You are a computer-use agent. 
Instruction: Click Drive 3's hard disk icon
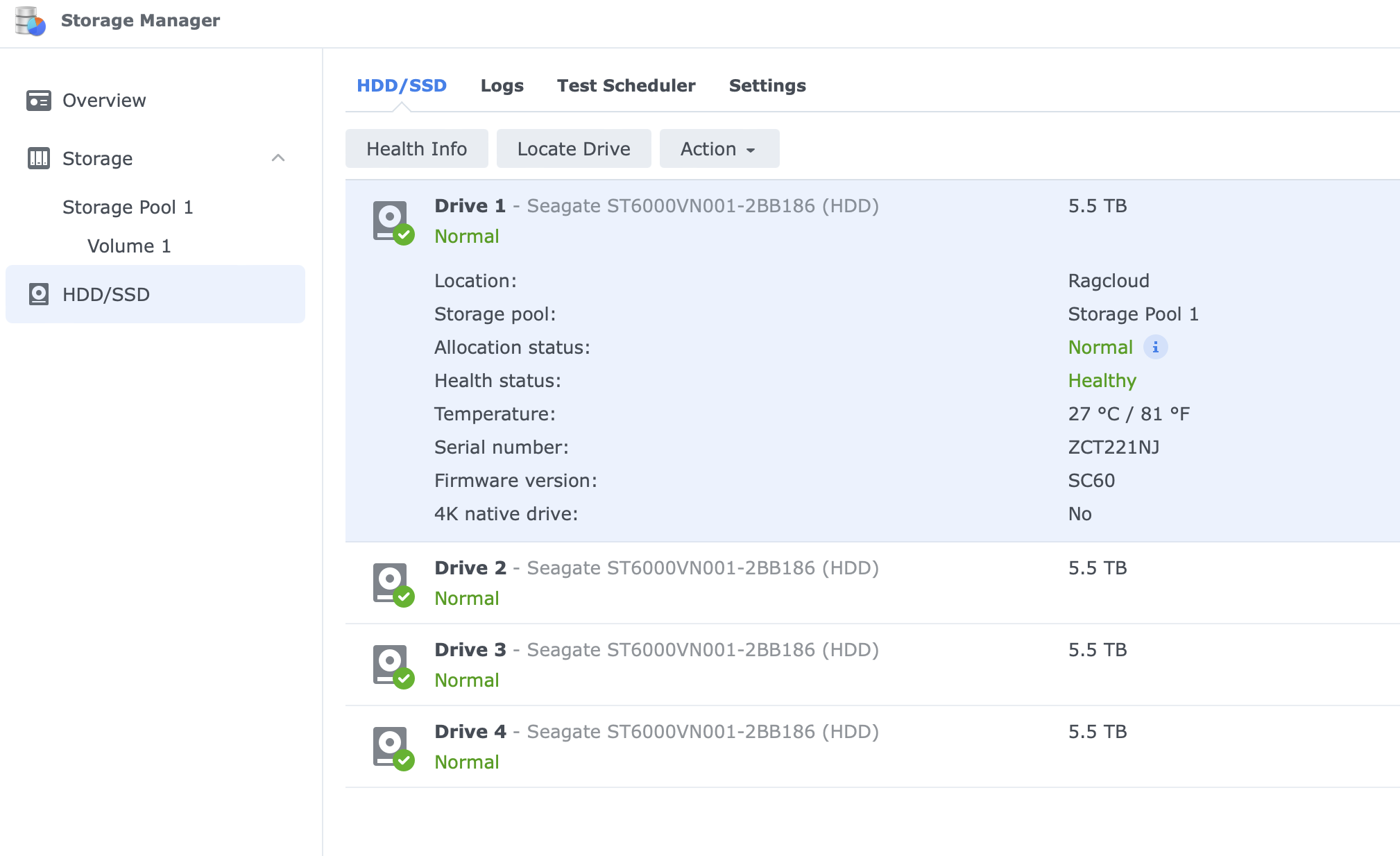(391, 665)
